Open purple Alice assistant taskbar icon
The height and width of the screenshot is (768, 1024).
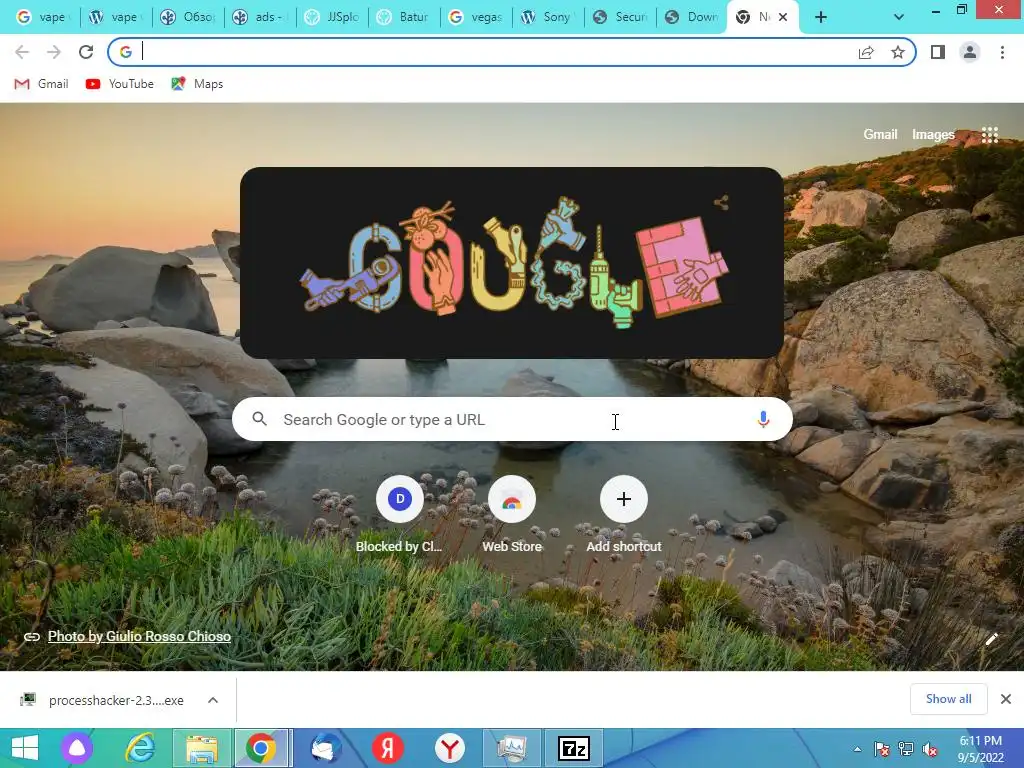coord(77,748)
